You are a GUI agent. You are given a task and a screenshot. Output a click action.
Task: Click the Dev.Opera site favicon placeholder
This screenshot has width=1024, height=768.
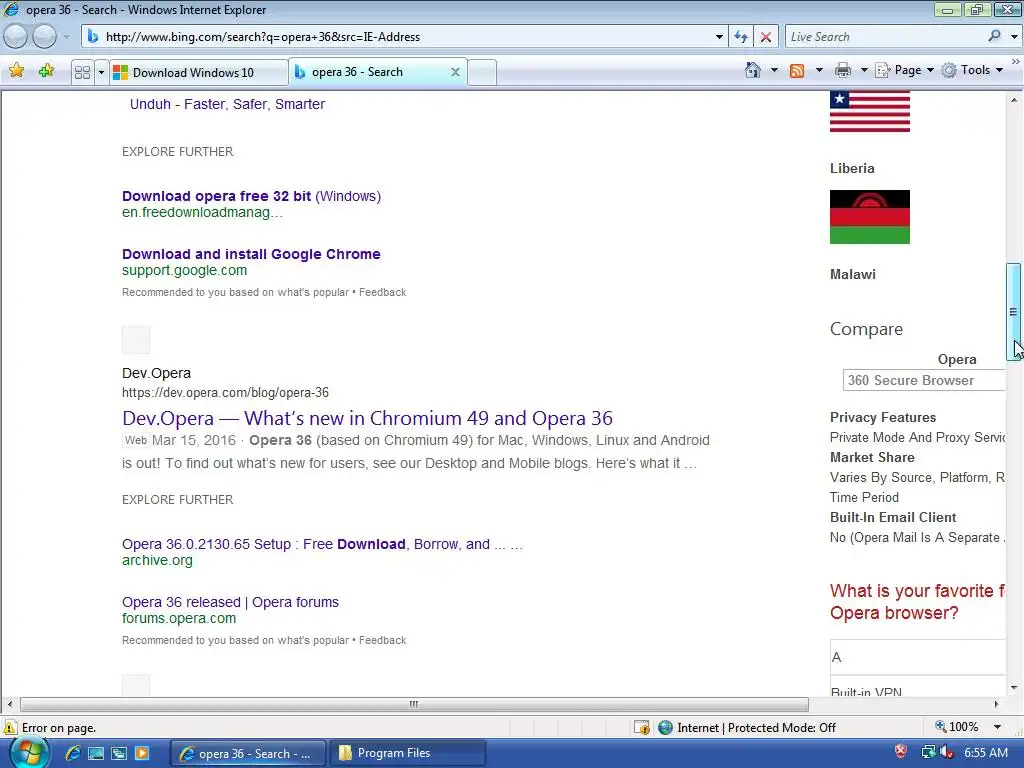click(x=136, y=340)
